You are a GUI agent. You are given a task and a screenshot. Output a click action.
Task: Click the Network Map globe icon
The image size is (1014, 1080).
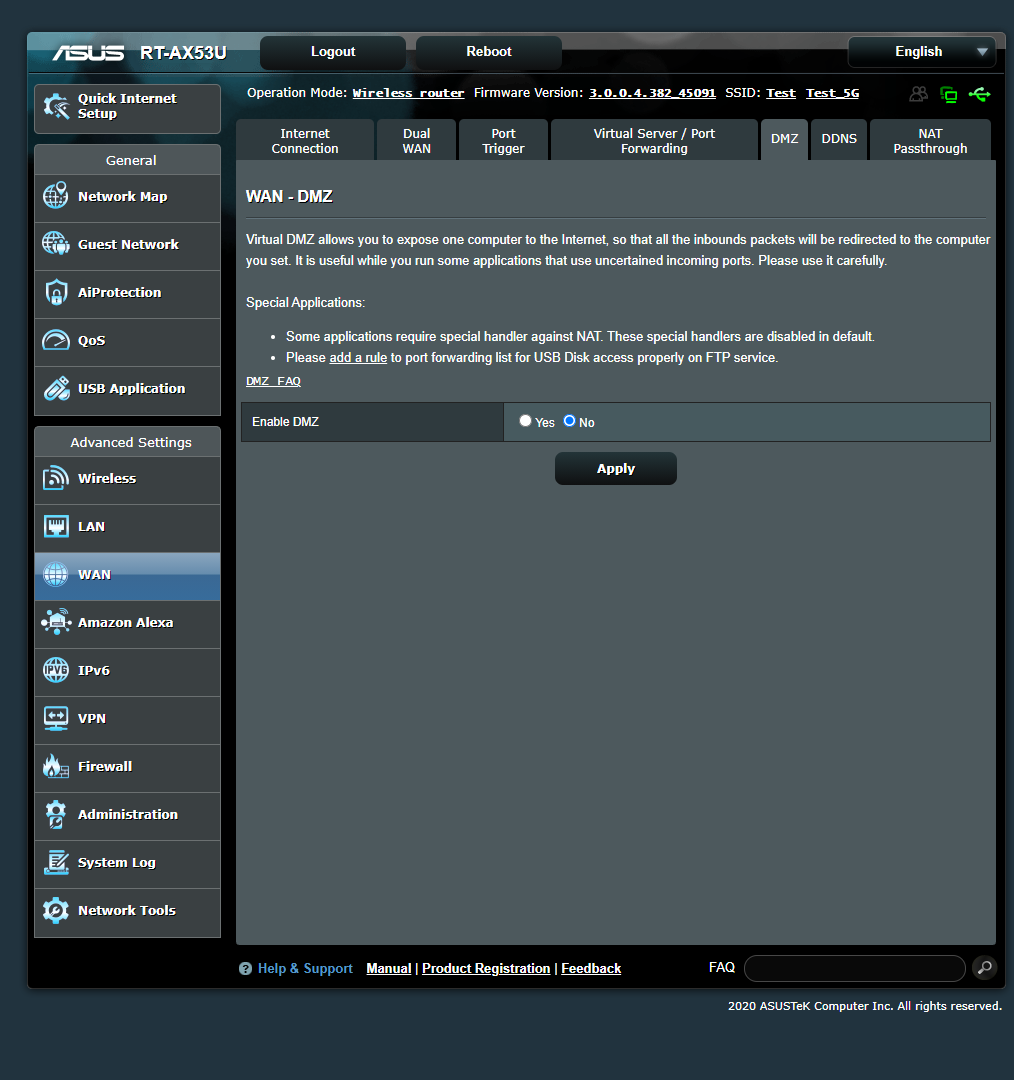(56, 196)
